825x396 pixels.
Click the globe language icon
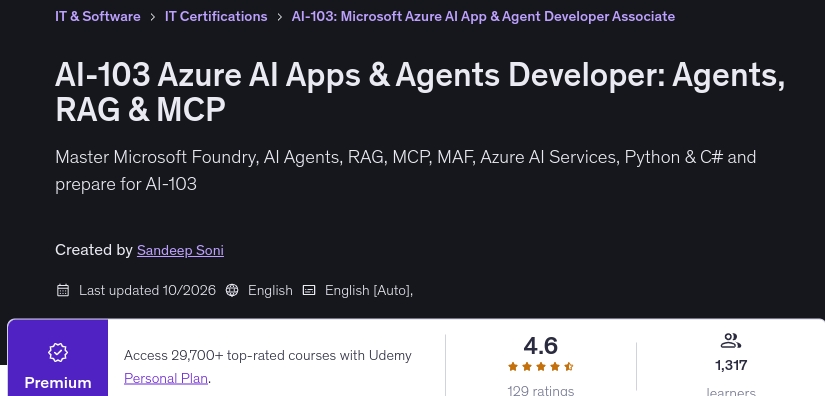(232, 290)
